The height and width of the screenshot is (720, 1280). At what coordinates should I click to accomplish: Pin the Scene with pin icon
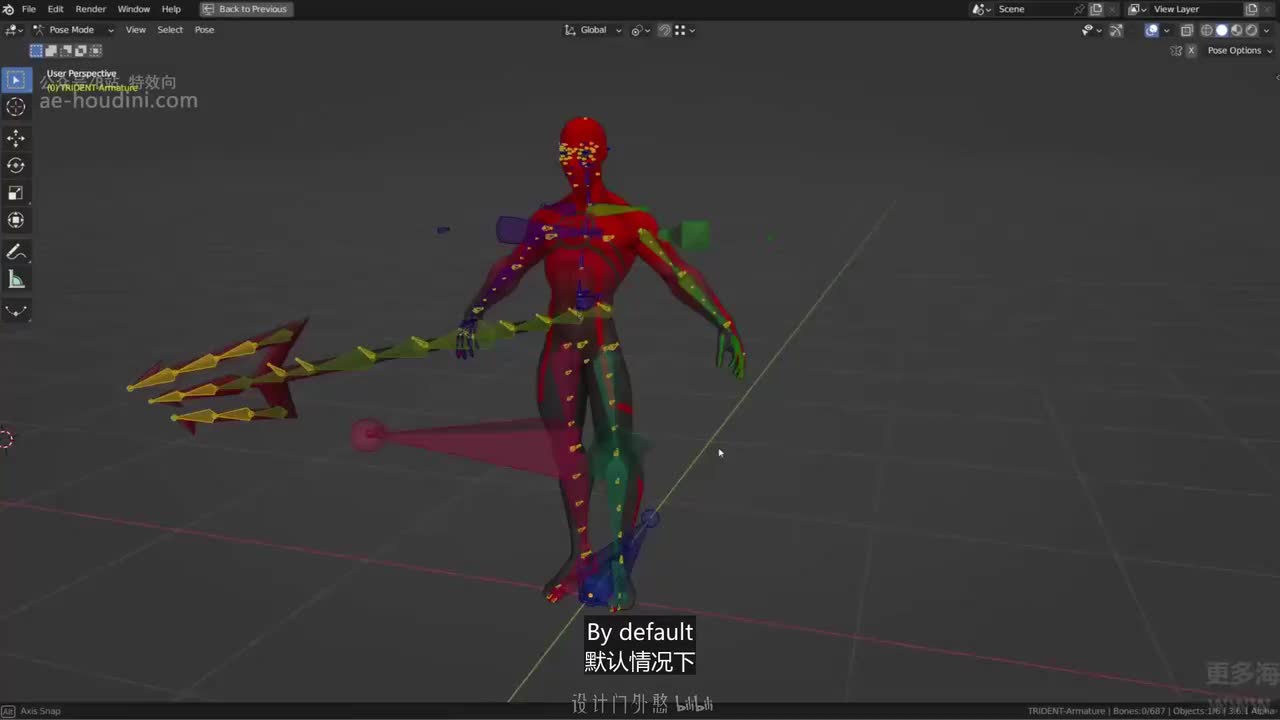click(1079, 9)
